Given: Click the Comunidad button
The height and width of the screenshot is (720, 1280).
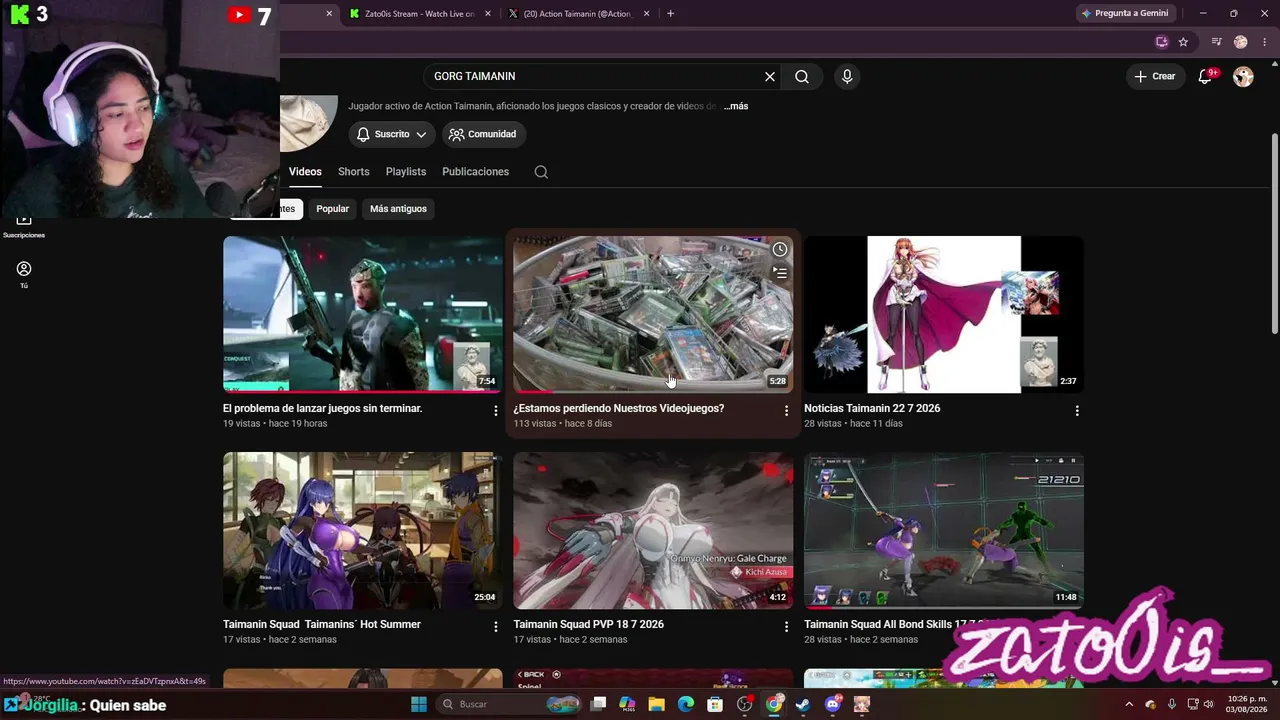Looking at the screenshot, I should pos(484,134).
